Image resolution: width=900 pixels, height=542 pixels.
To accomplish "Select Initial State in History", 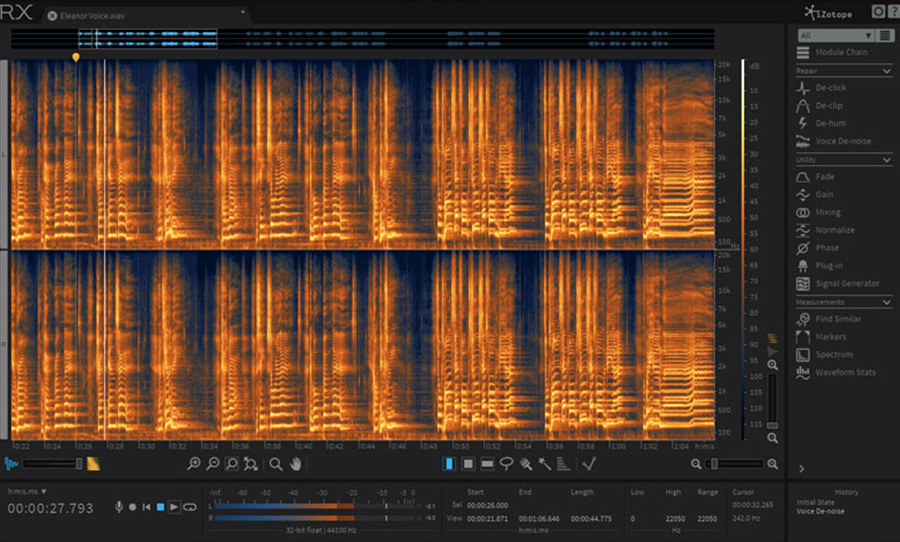I will 815,502.
